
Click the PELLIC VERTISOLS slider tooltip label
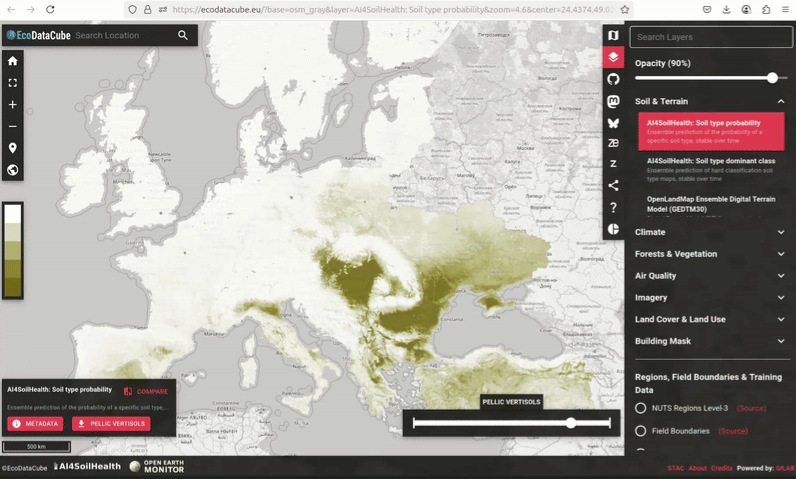coord(511,402)
